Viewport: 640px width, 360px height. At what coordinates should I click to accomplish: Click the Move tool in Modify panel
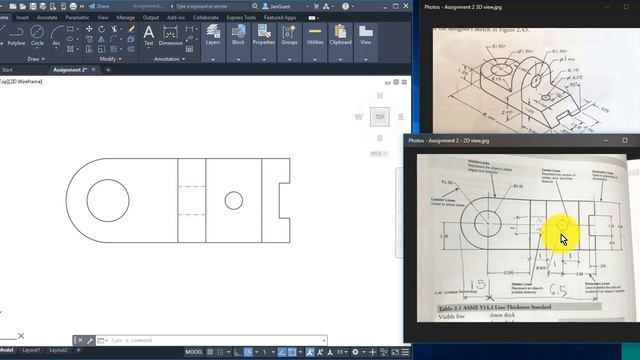89,29
